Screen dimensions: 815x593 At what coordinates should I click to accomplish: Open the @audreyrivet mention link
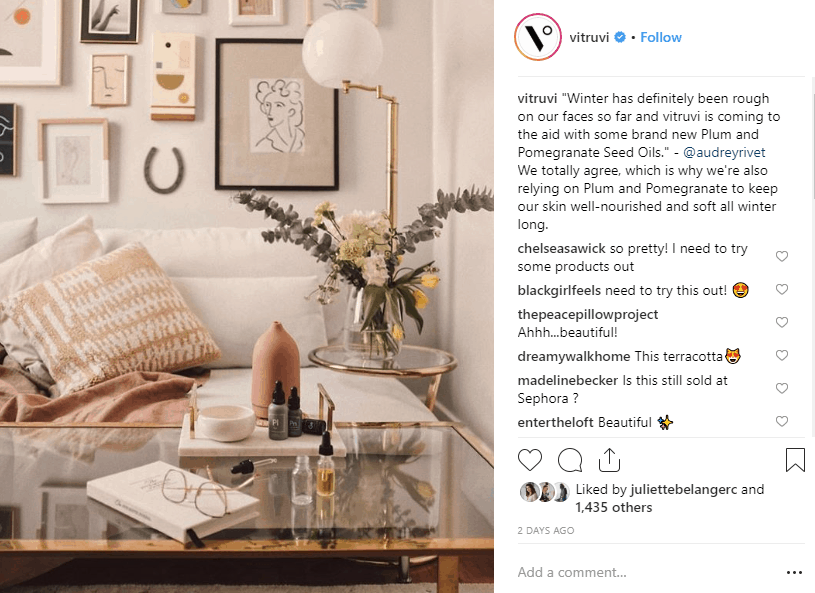724,152
